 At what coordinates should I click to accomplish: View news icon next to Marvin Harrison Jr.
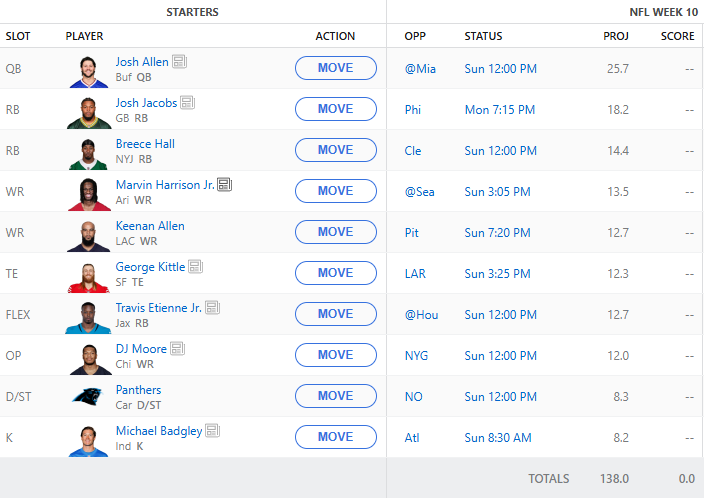tap(225, 185)
